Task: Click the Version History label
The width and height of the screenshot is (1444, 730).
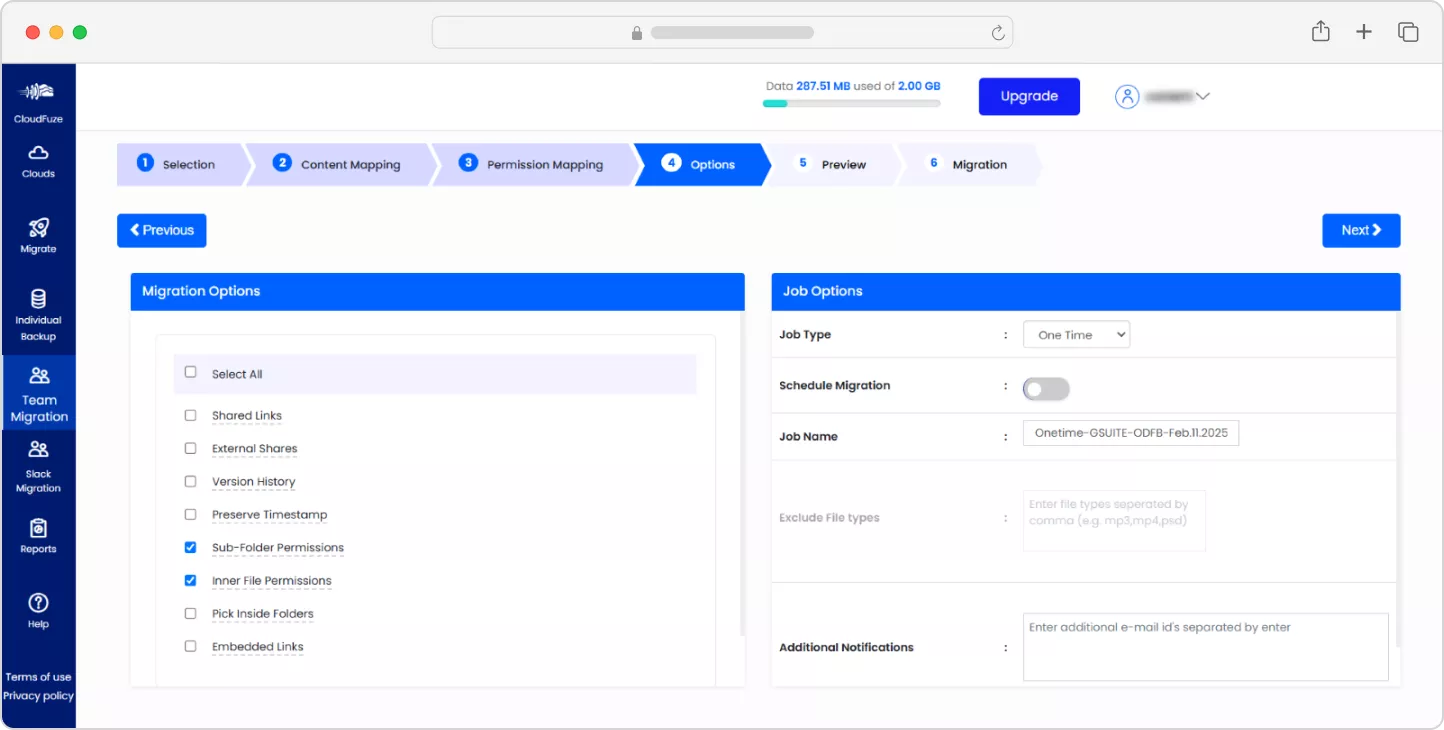Action: (x=253, y=482)
